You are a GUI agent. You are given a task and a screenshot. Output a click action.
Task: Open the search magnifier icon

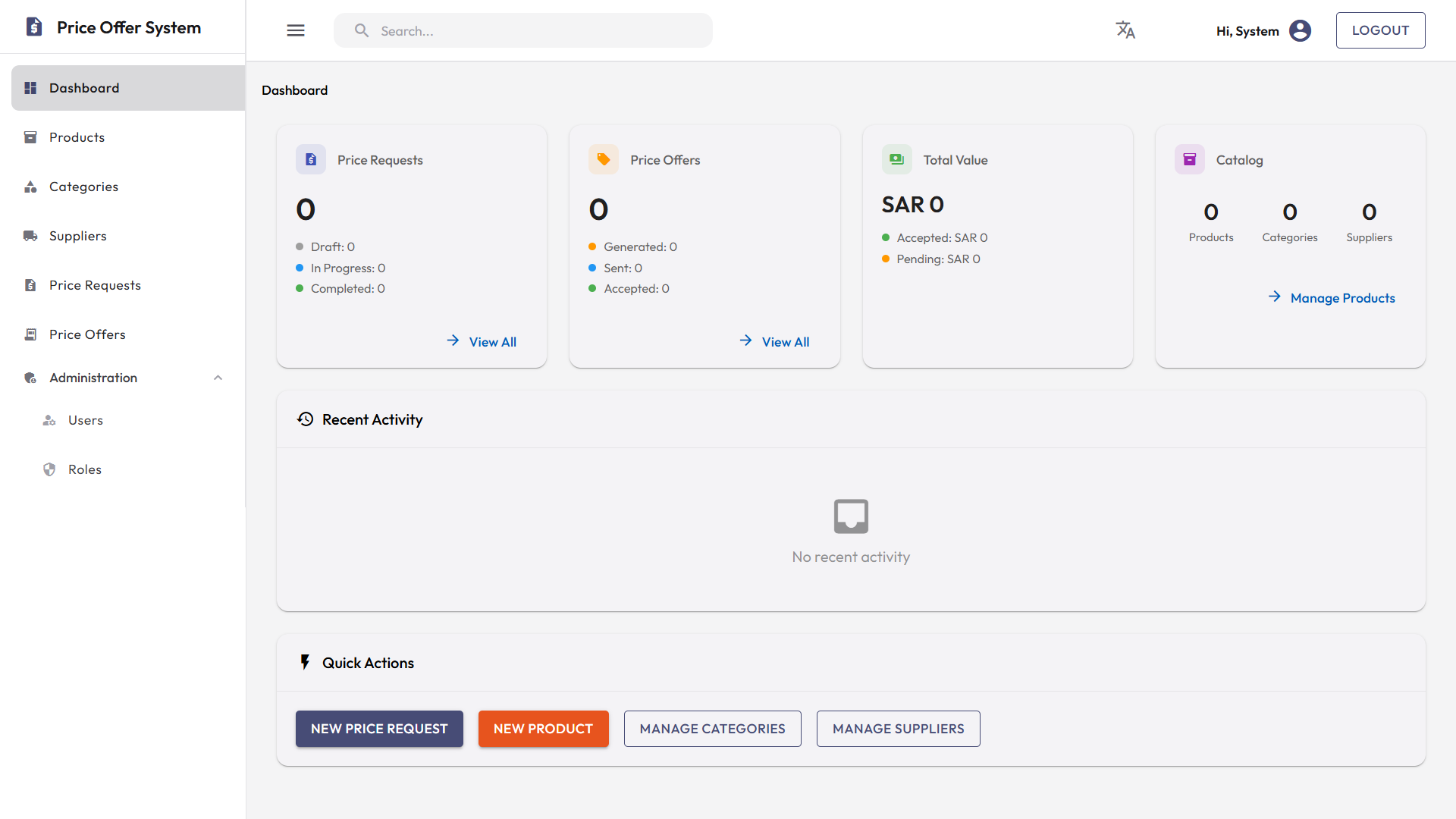click(x=362, y=30)
